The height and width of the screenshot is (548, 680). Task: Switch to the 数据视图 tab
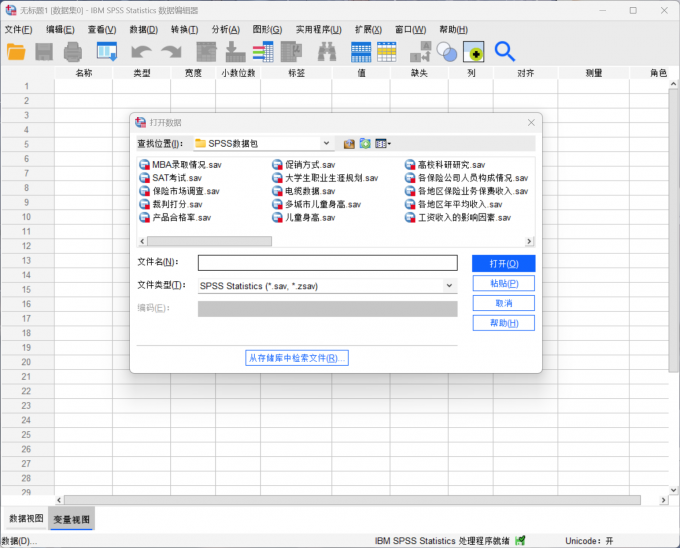click(x=26, y=519)
